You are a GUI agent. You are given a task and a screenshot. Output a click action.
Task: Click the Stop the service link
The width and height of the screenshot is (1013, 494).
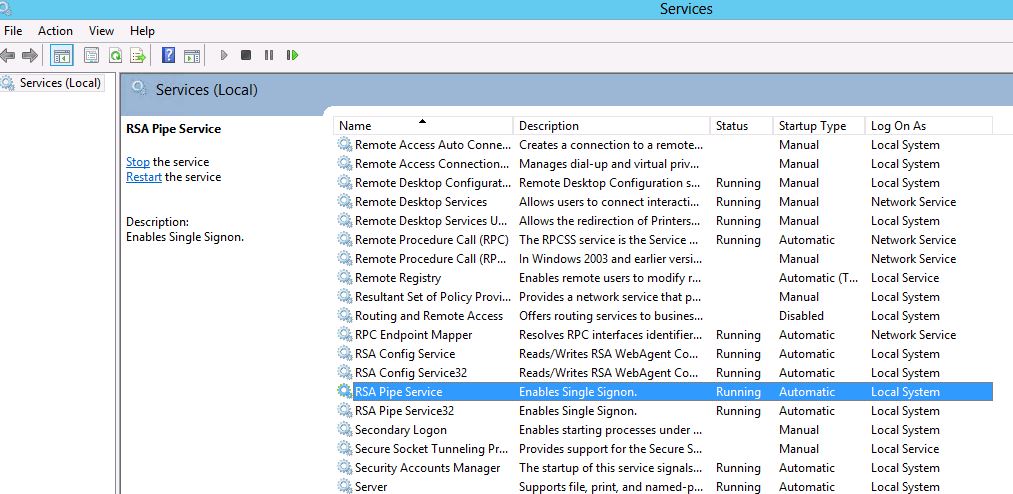coord(138,162)
